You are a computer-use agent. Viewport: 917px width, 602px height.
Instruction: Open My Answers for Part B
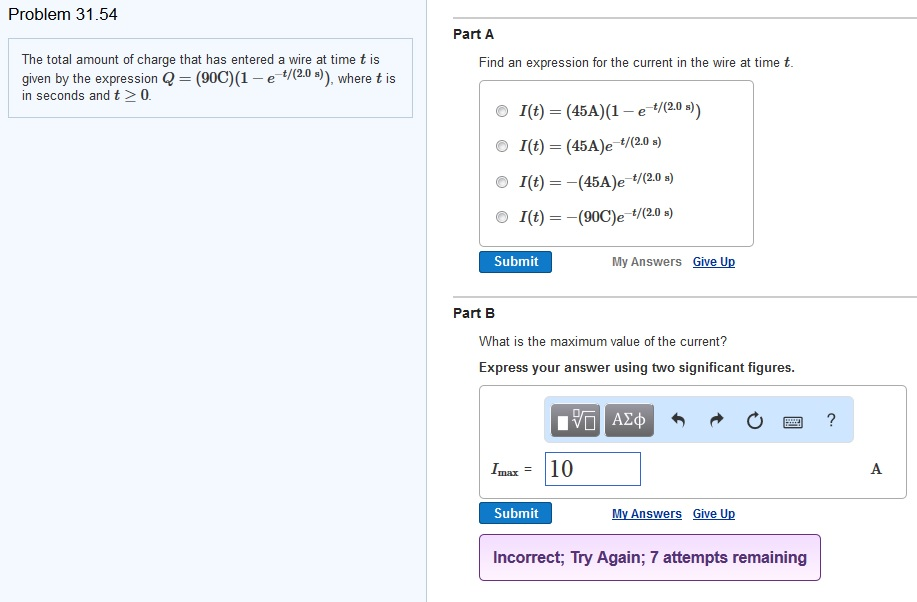pyautogui.click(x=646, y=513)
